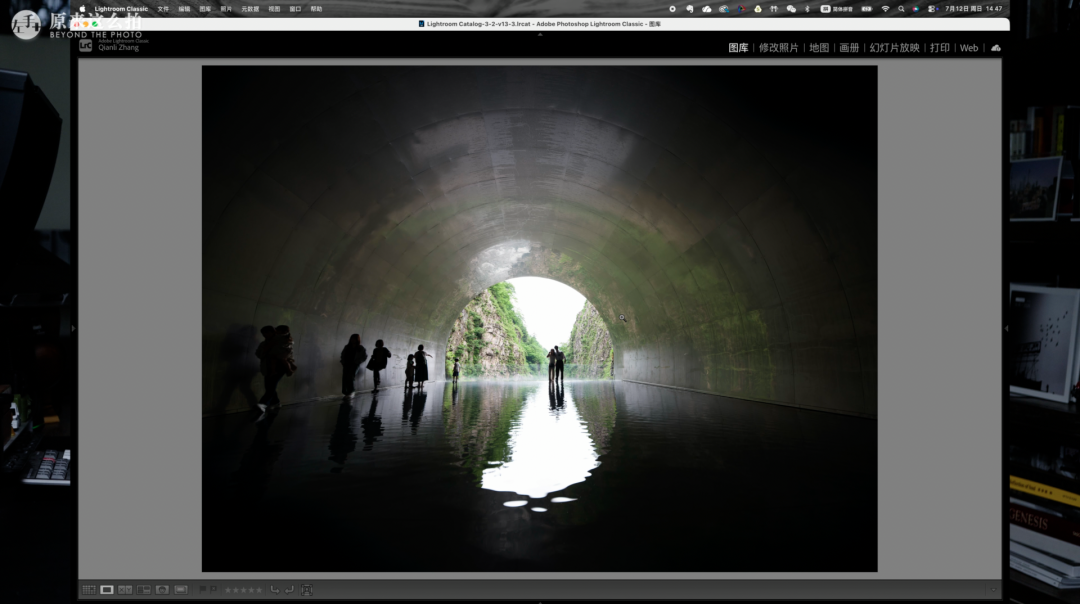Open the 文件 (File) menu
This screenshot has width=1080, height=604.
pos(163,9)
